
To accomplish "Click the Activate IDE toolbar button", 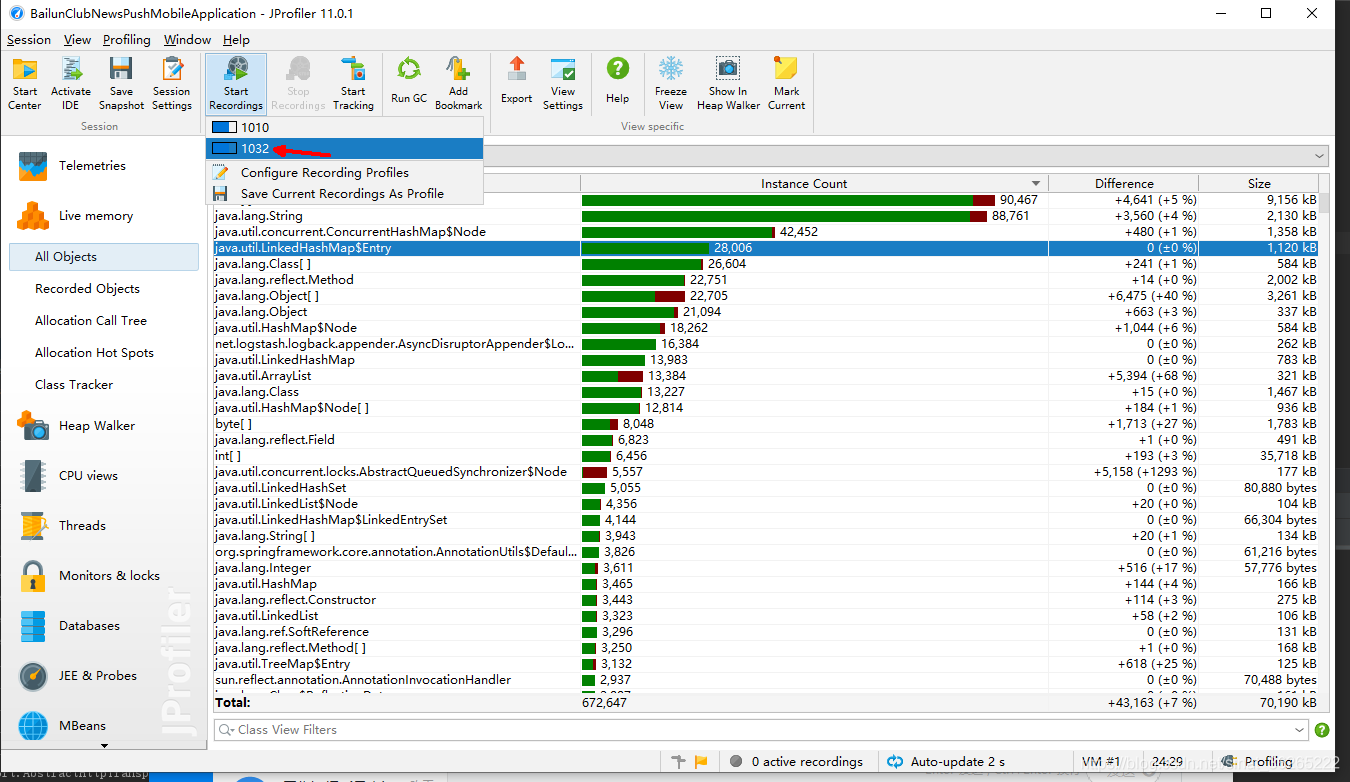I will coord(71,83).
